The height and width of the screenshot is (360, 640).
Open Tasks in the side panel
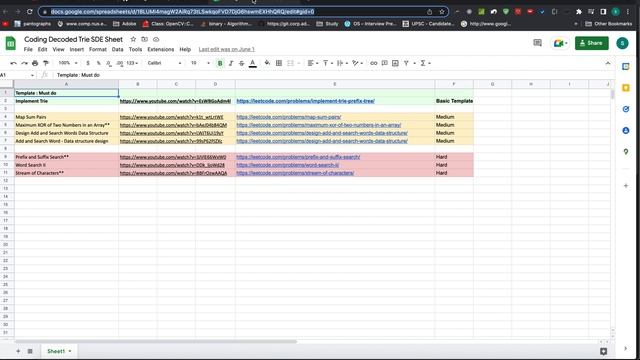click(x=626, y=109)
